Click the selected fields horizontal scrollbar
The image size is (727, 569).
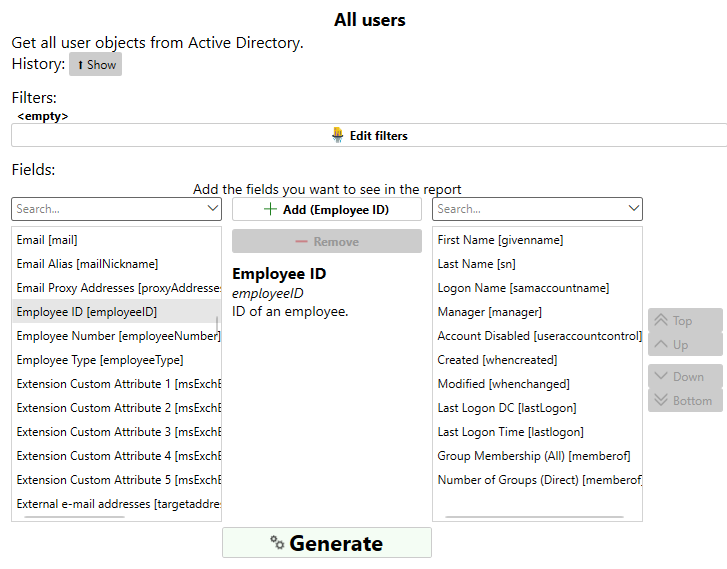click(534, 517)
